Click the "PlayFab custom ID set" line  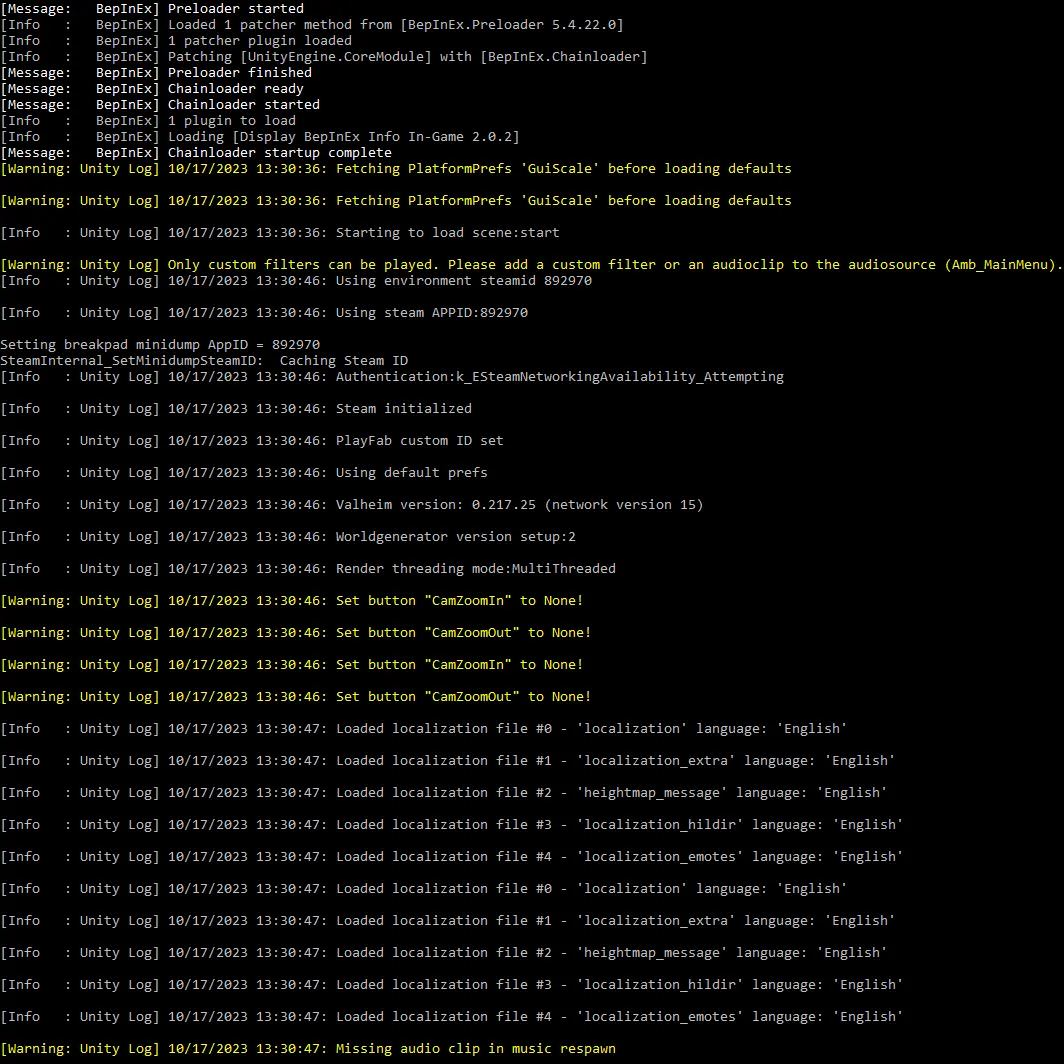coord(252,440)
